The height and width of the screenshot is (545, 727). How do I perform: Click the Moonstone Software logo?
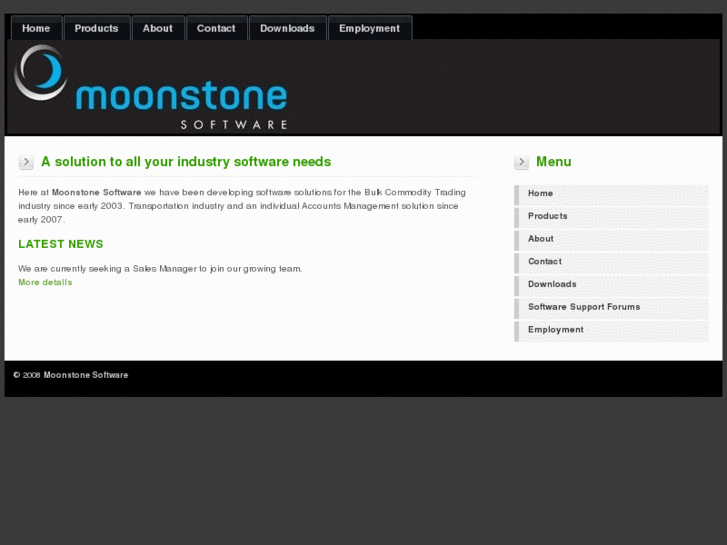(151, 87)
